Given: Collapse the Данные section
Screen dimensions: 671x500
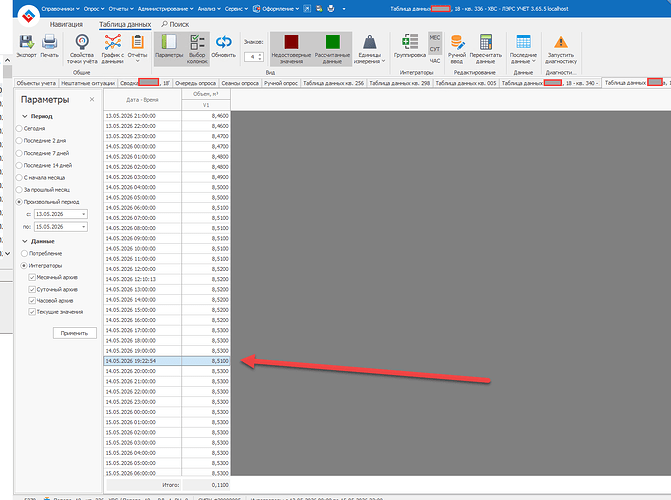Looking at the screenshot, I should [x=25, y=241].
